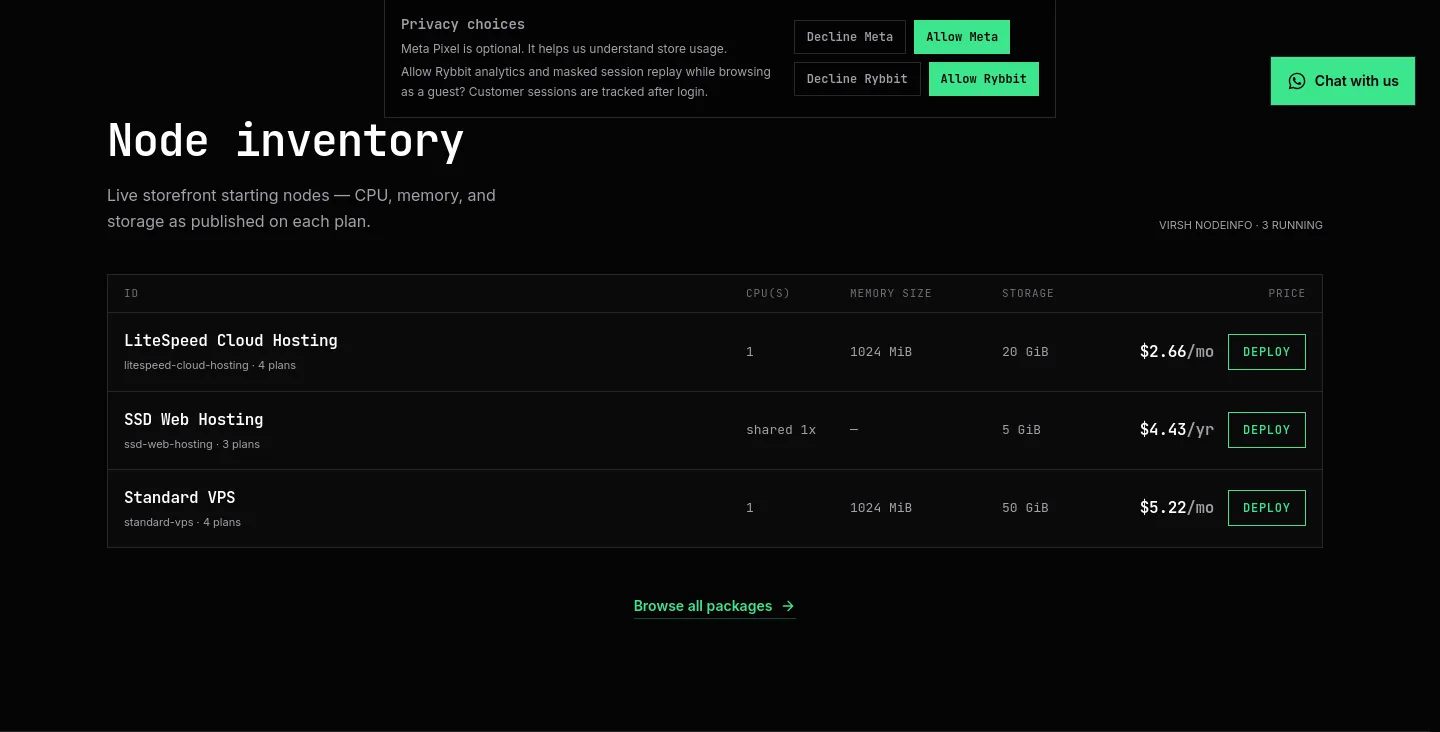Deploy LiteSpeed Cloud Hosting plan
The width and height of the screenshot is (1440, 732).
click(1267, 352)
